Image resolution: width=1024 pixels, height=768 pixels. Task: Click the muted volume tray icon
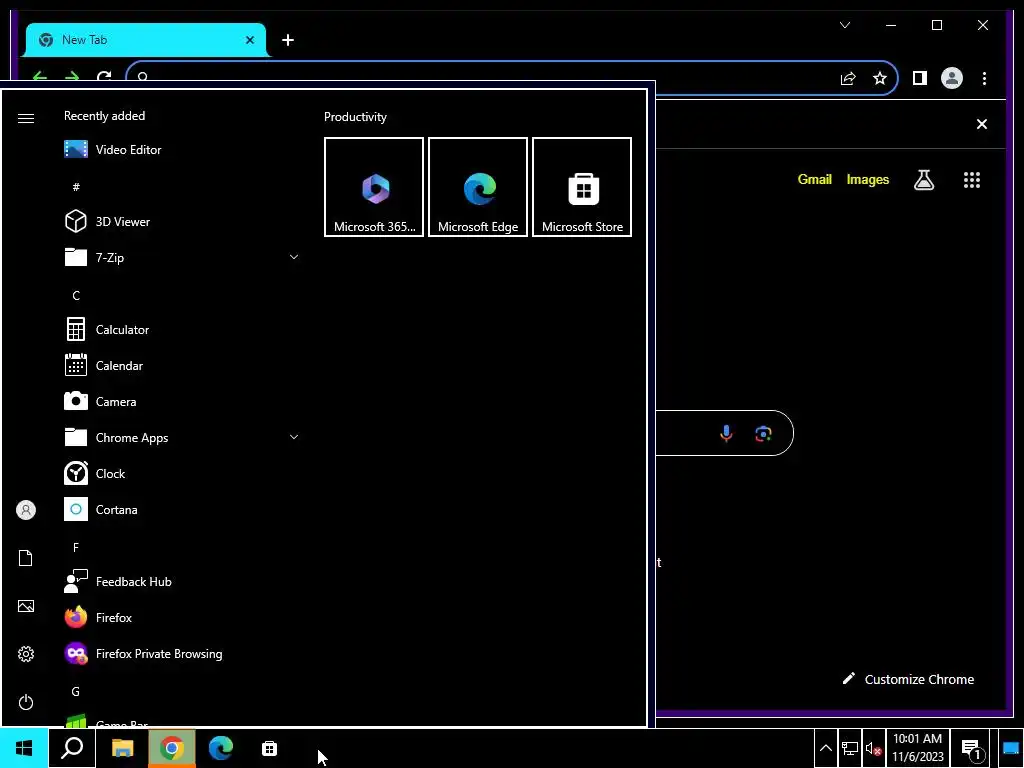point(873,748)
